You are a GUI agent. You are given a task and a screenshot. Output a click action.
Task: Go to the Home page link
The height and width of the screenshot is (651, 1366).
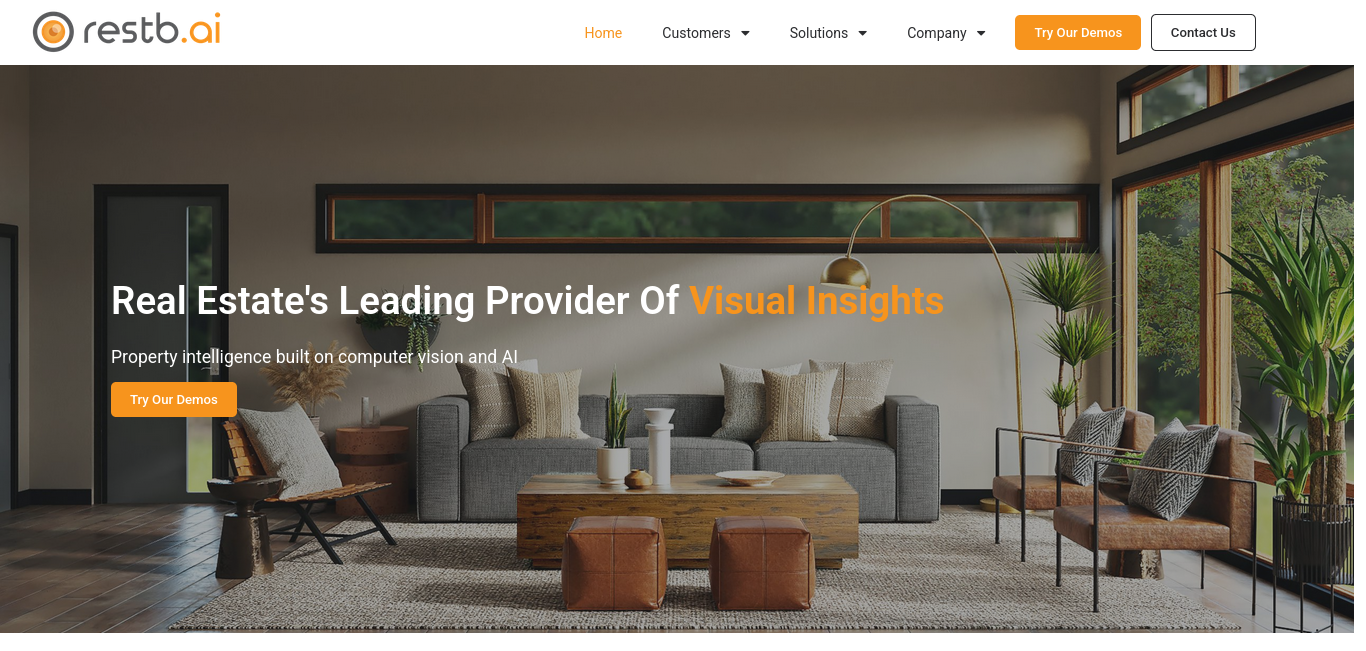[x=603, y=33]
